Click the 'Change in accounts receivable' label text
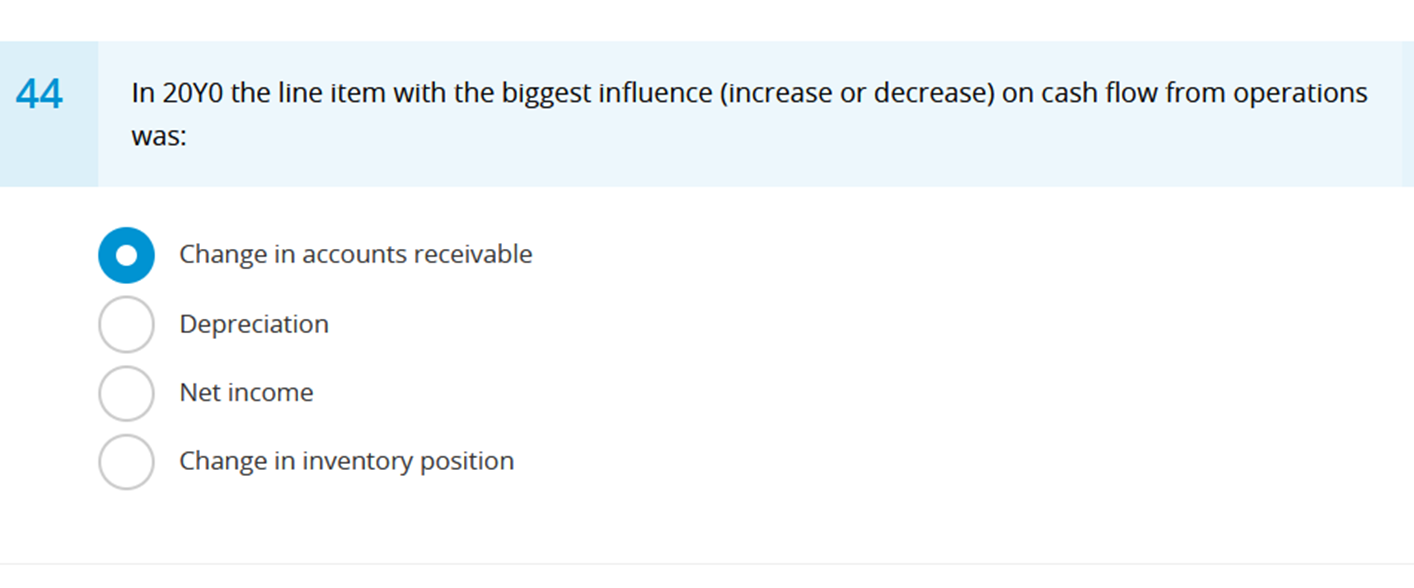This screenshot has width=1414, height=588. coord(355,255)
